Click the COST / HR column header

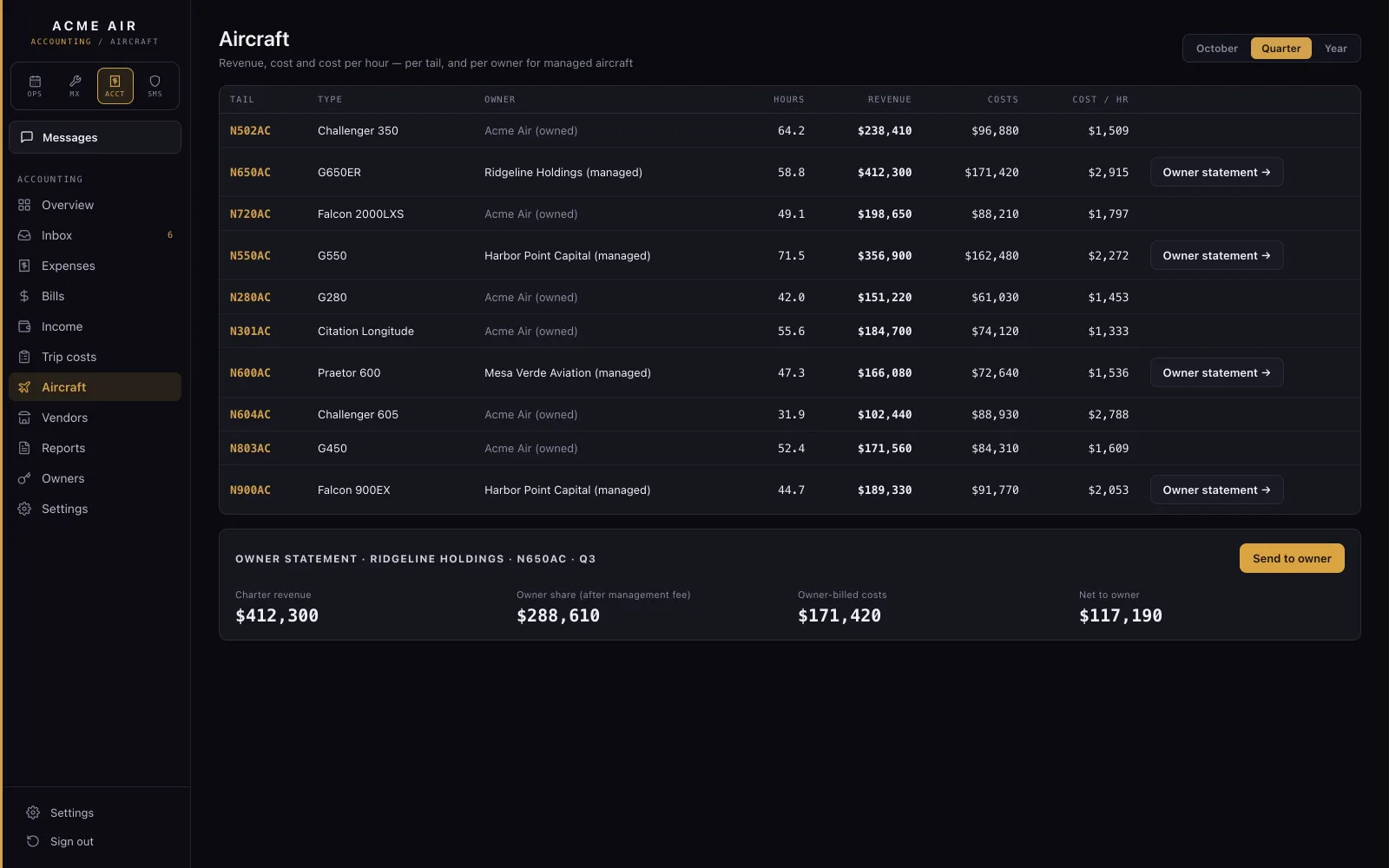pos(1100,99)
